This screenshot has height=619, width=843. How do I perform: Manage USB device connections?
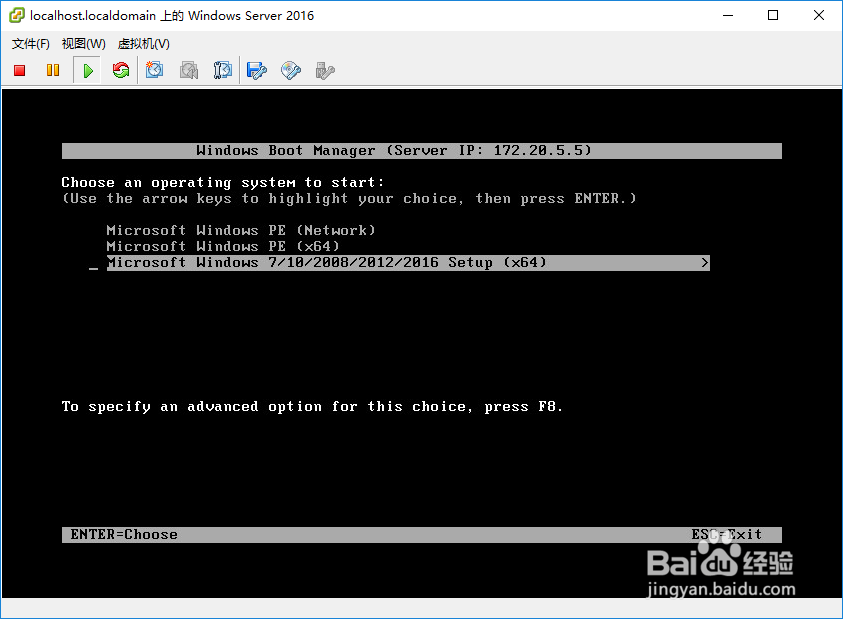click(x=322, y=70)
